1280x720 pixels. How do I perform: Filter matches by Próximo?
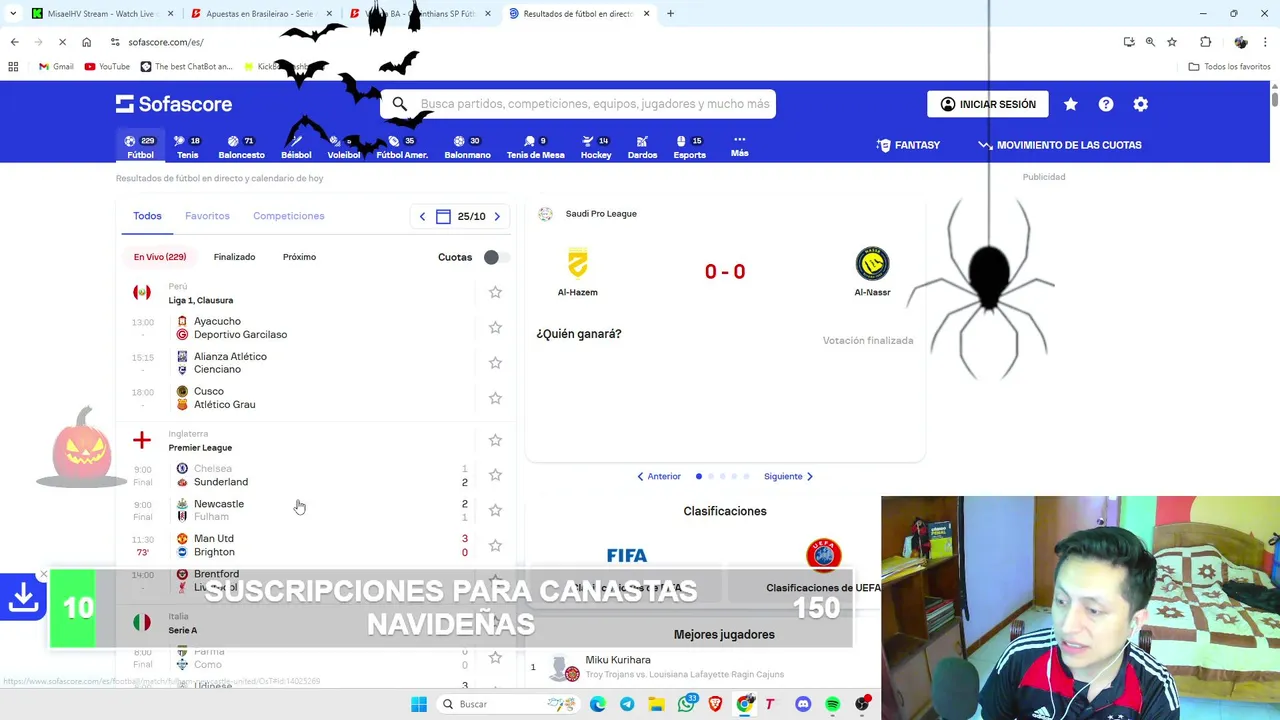coord(299,257)
